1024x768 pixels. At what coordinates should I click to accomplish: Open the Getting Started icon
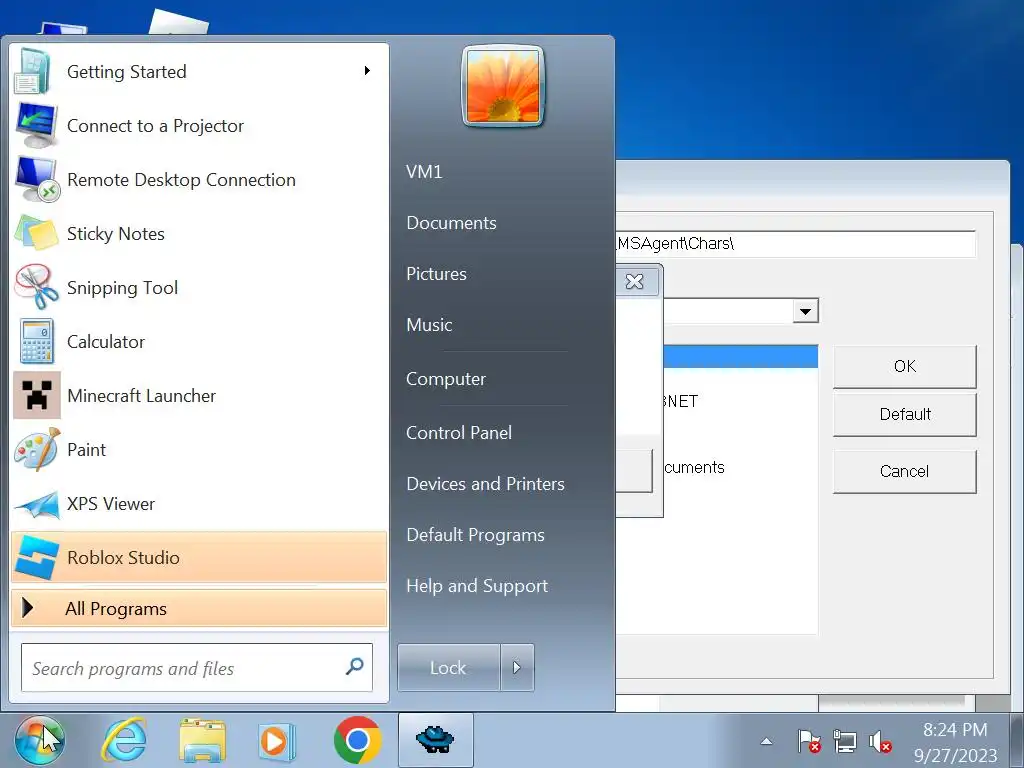coord(32,71)
